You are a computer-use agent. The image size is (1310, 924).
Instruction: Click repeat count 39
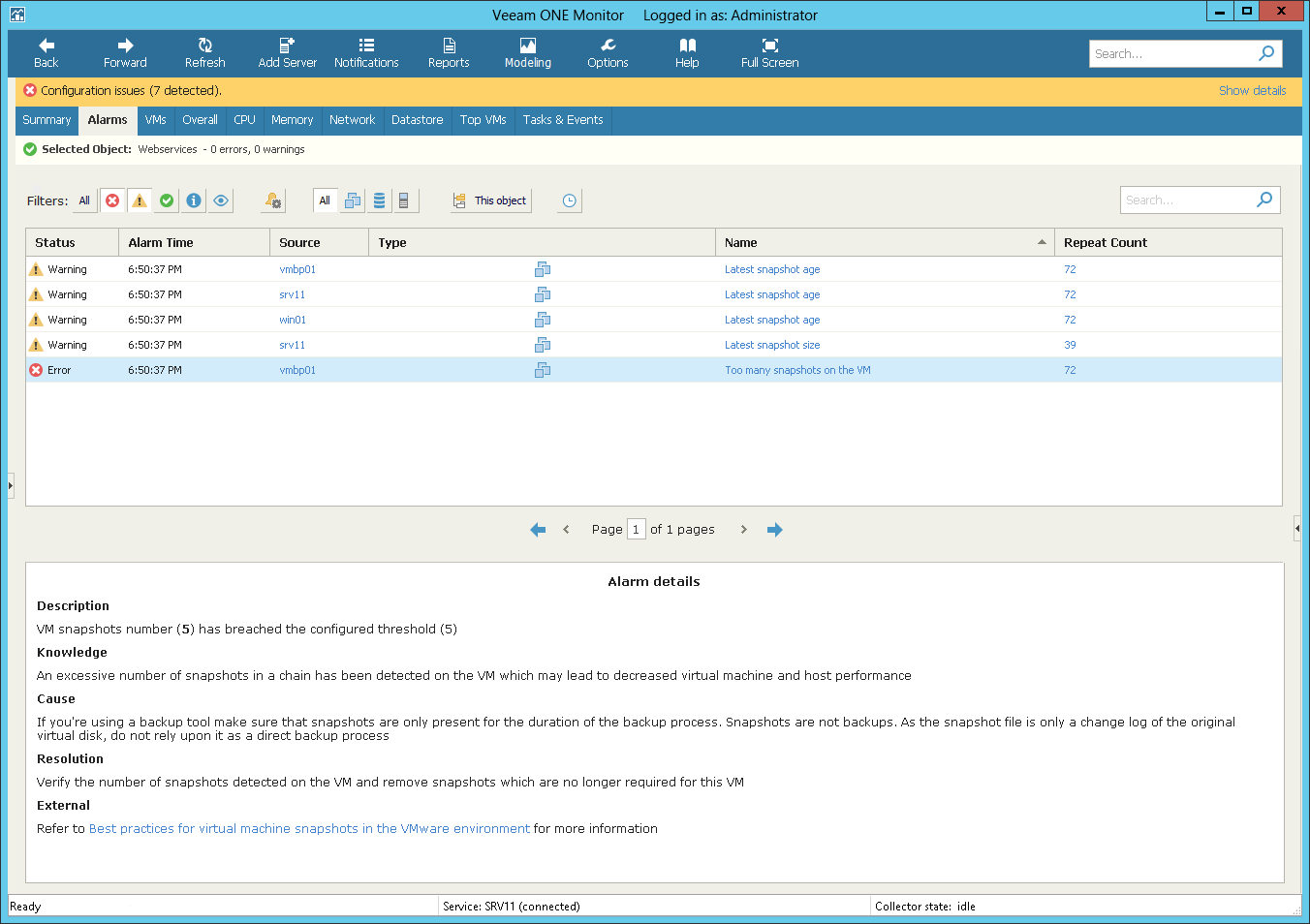(1070, 345)
